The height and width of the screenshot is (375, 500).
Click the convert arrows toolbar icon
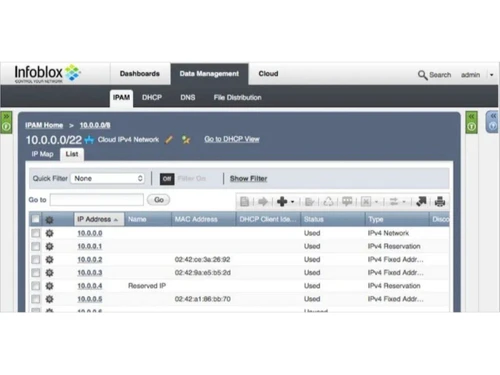394,202
